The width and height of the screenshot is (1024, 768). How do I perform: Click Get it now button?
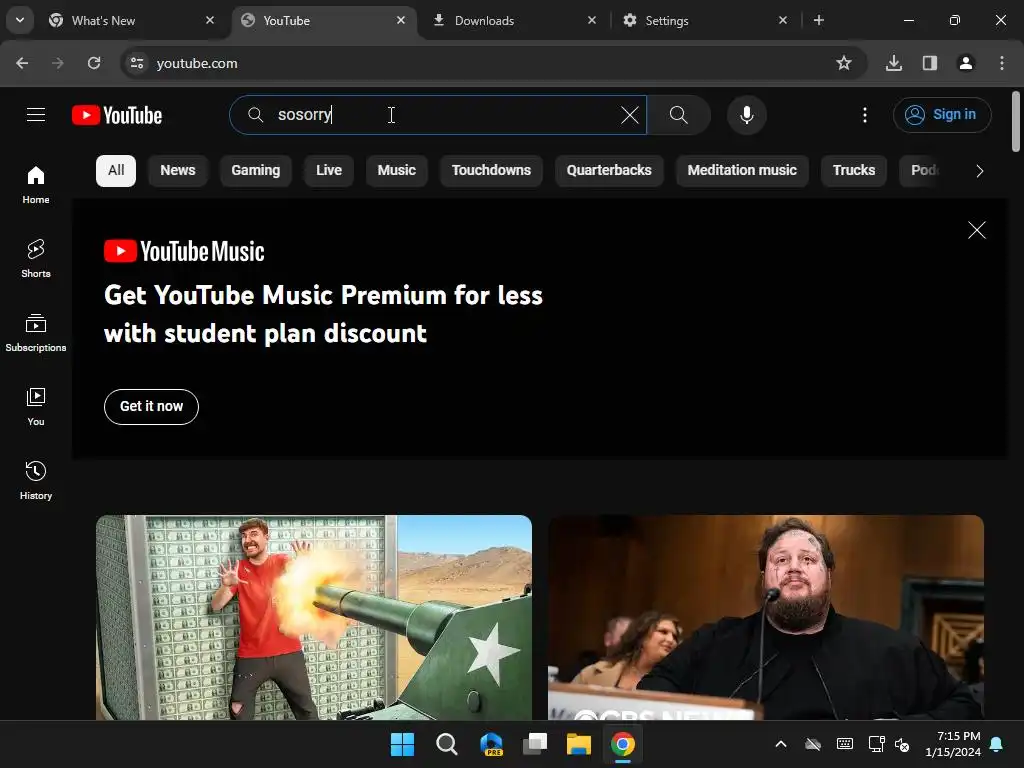tap(152, 406)
